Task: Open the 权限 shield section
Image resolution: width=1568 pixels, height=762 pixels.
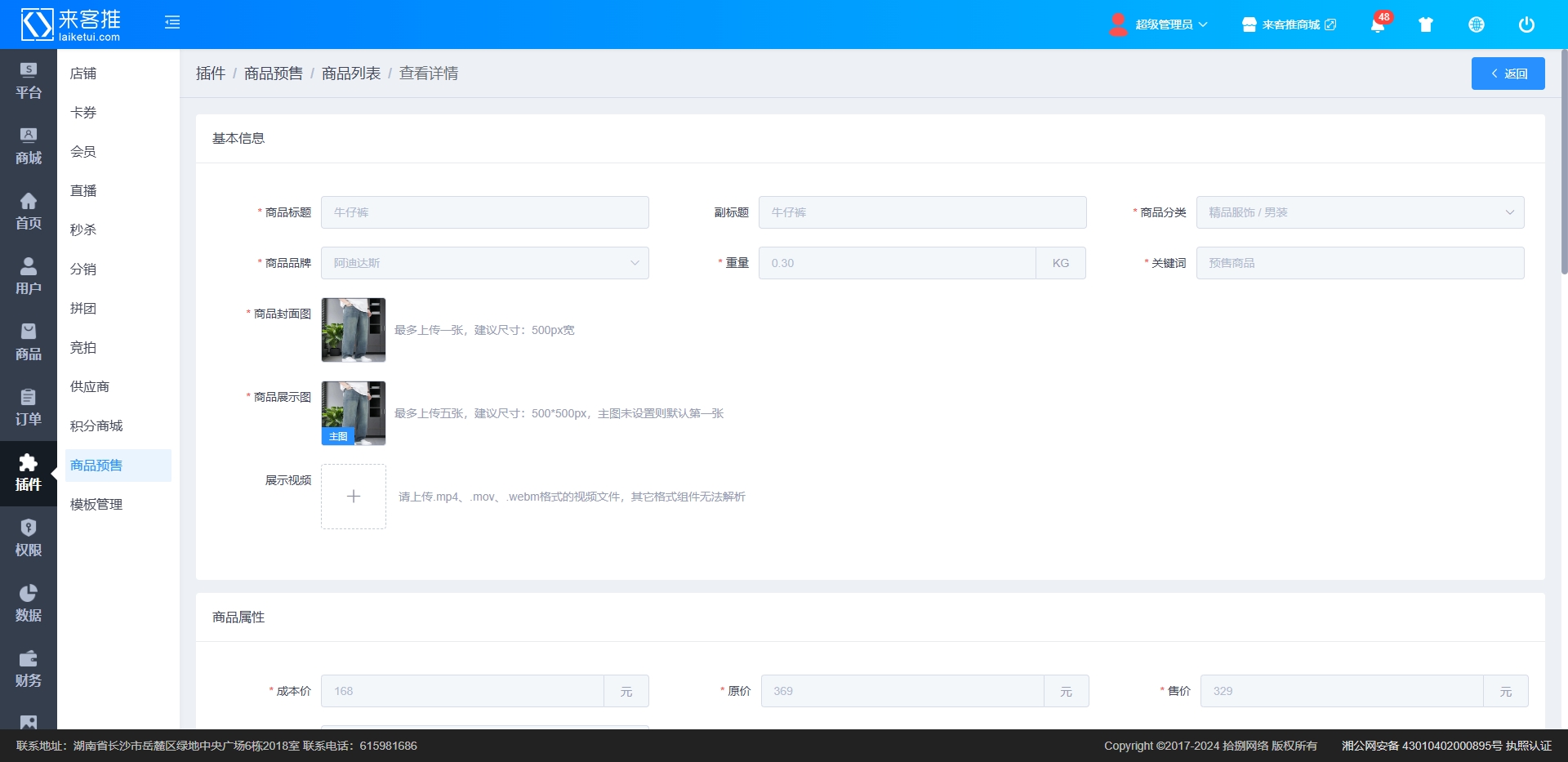Action: coord(29,538)
